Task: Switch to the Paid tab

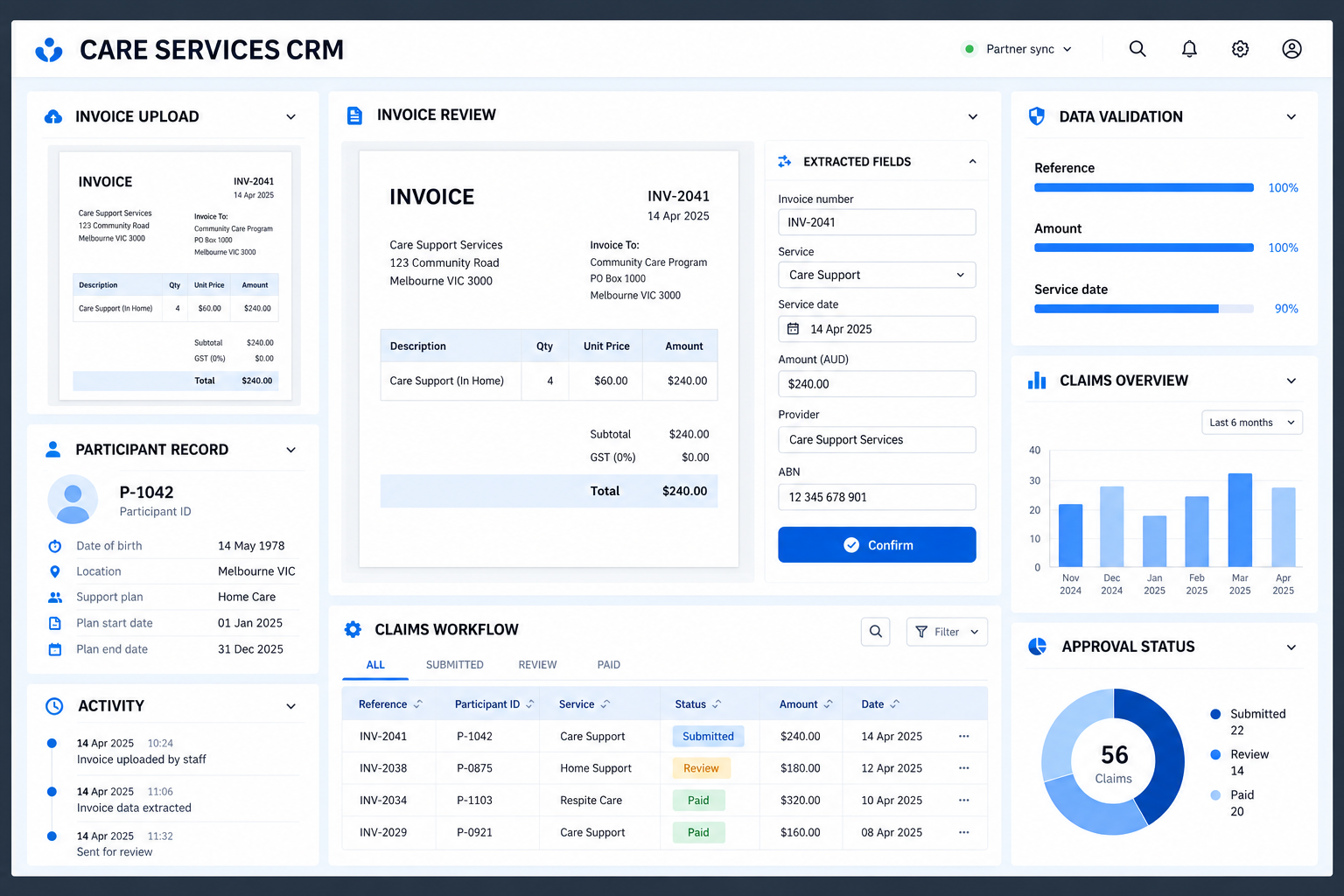Action: [x=609, y=665]
